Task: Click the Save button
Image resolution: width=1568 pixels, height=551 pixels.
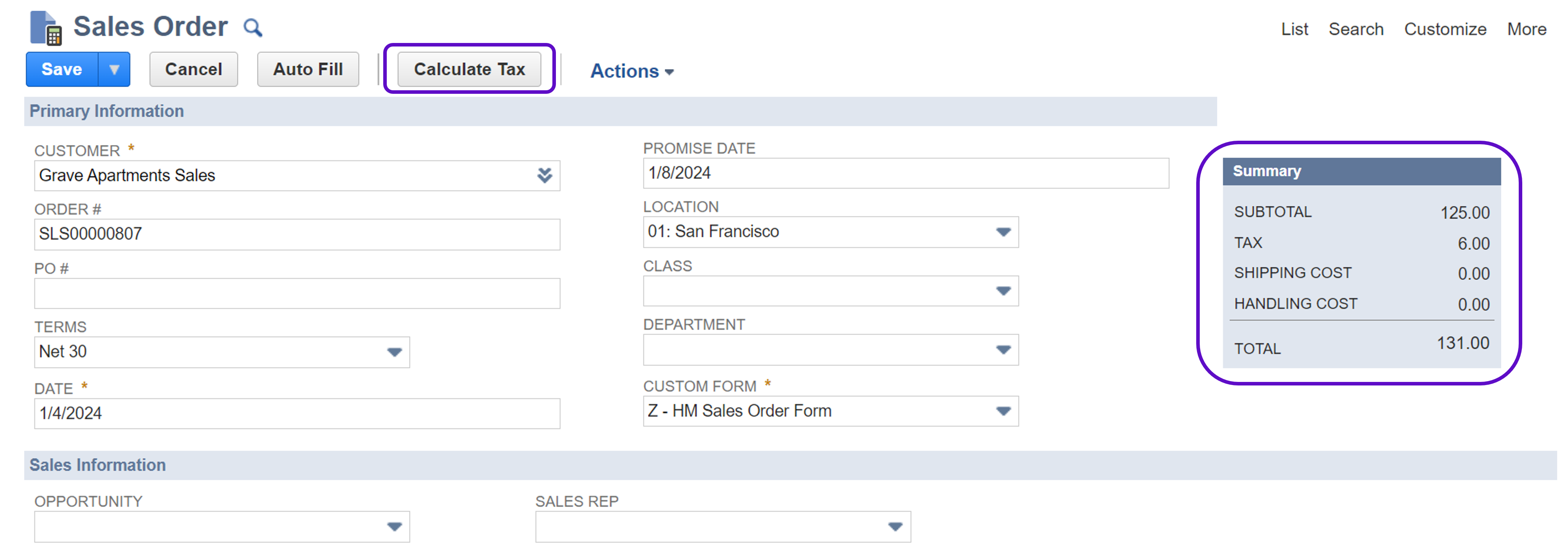Action: pos(62,70)
